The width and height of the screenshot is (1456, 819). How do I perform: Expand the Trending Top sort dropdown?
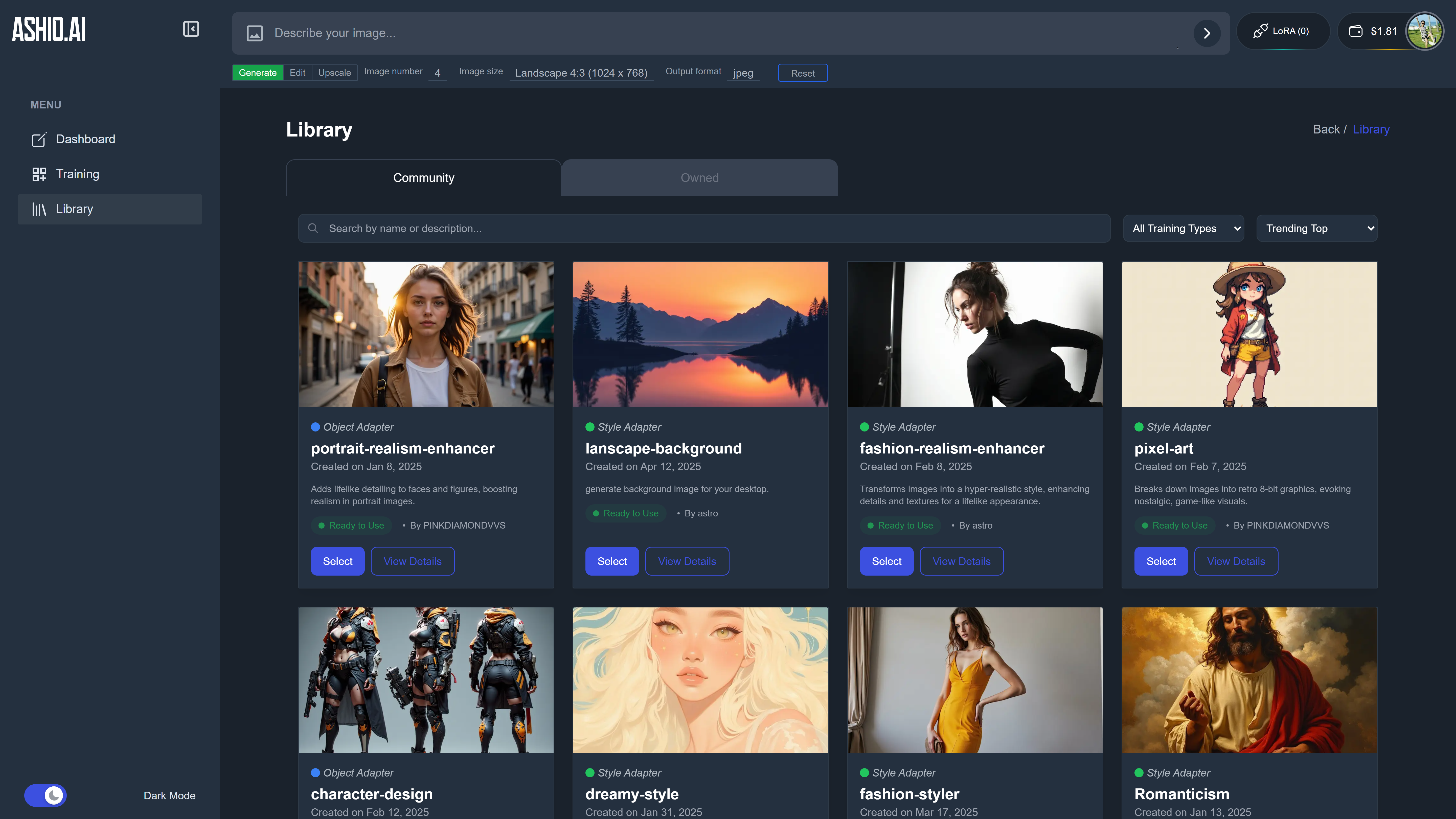(1316, 228)
